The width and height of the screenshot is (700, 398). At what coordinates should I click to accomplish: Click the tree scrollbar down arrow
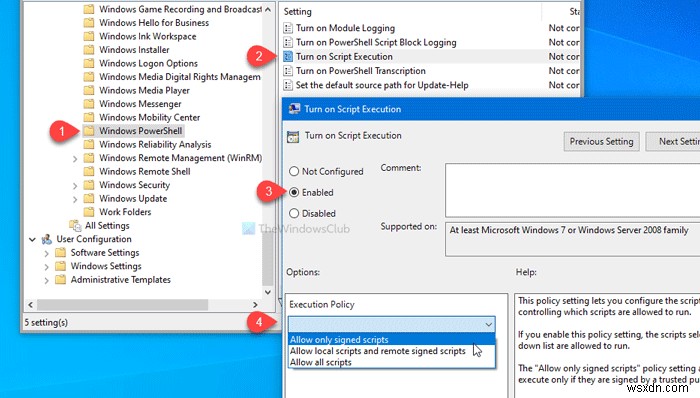click(x=268, y=292)
